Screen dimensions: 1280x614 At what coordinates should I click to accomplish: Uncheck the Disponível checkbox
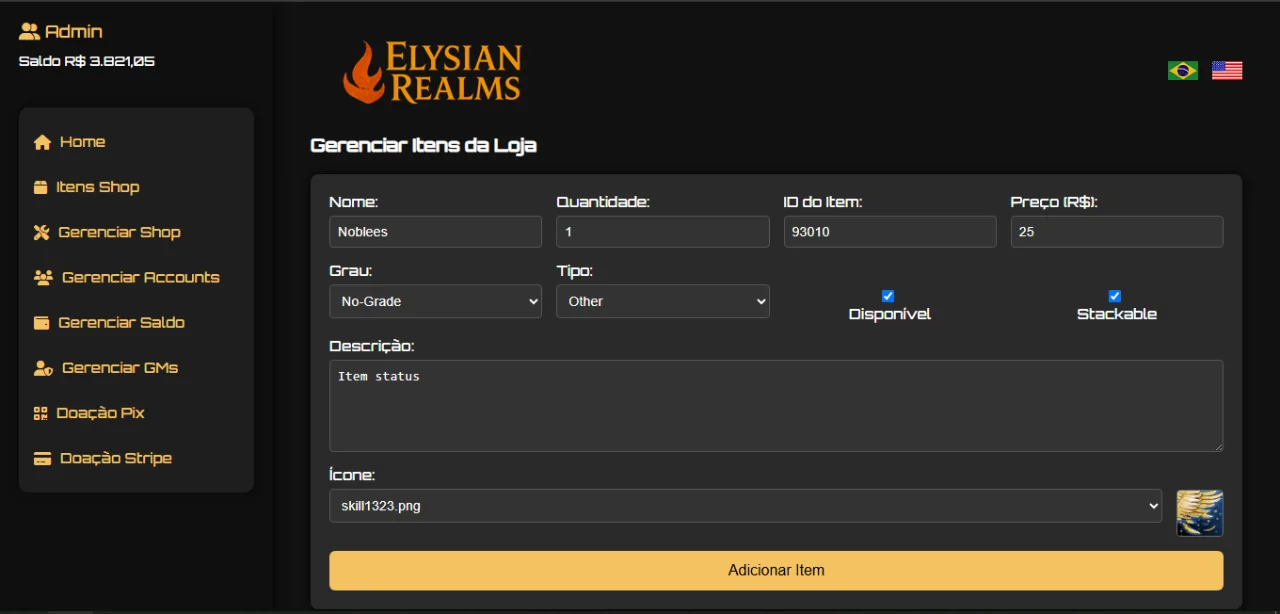888,296
